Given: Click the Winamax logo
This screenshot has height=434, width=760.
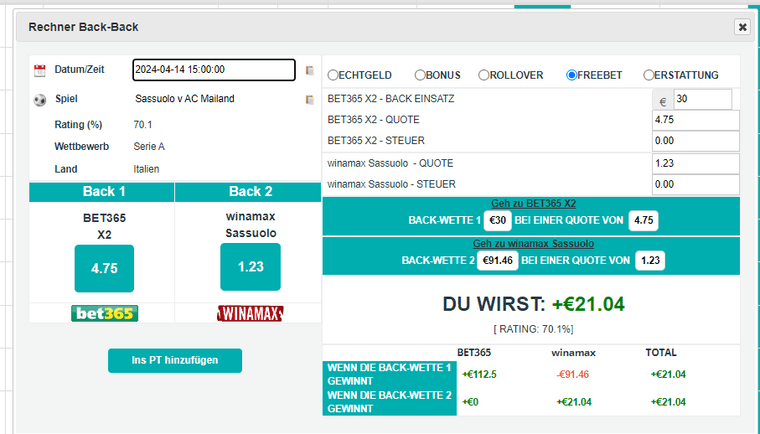Looking at the screenshot, I should (x=250, y=313).
